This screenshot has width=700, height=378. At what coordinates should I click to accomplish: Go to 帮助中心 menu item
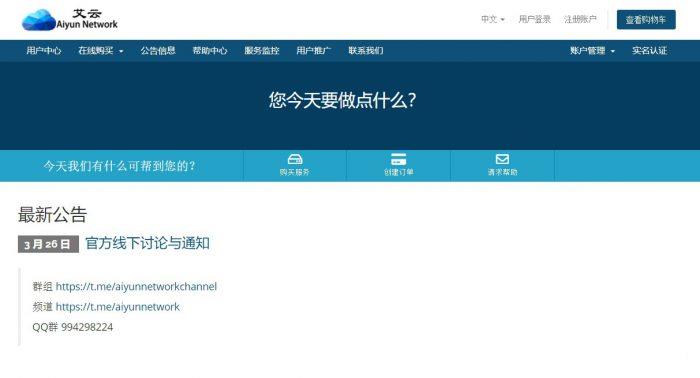tap(210, 50)
